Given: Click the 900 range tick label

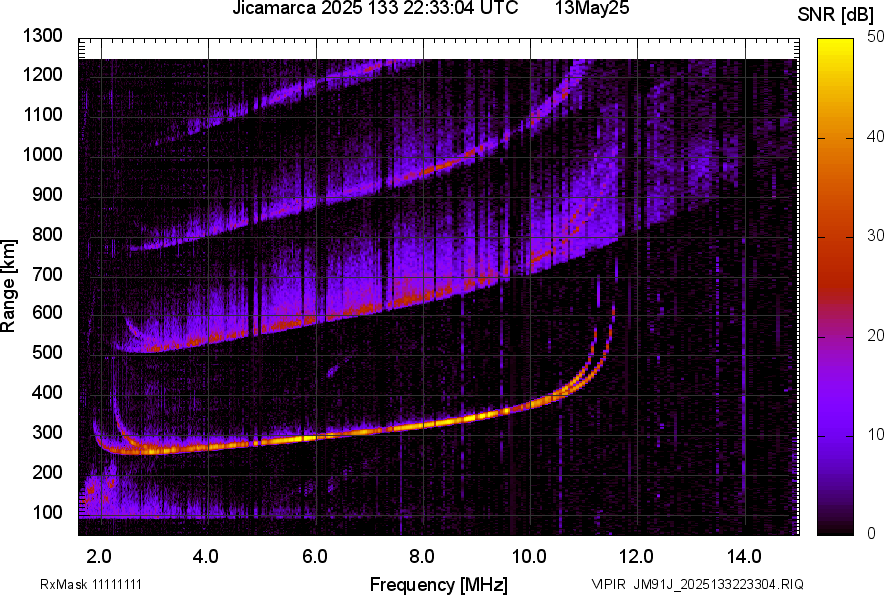Looking at the screenshot, I should point(47,194).
